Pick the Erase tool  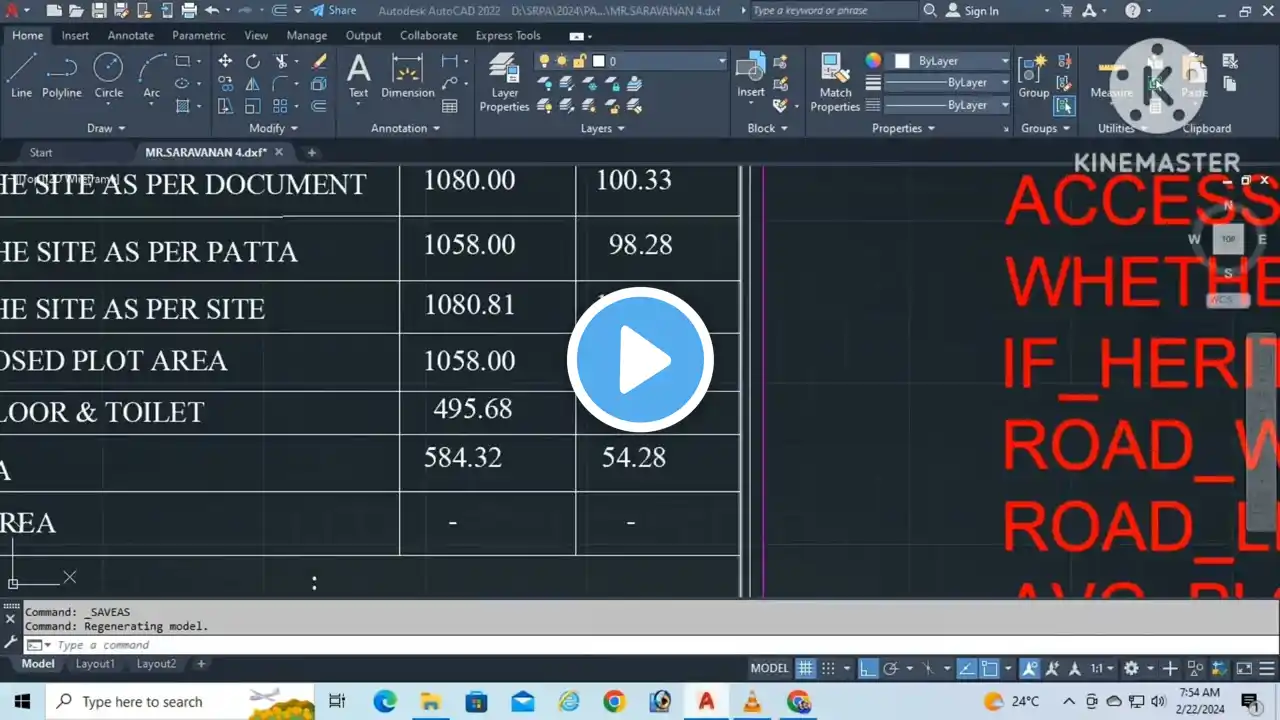tap(319, 61)
